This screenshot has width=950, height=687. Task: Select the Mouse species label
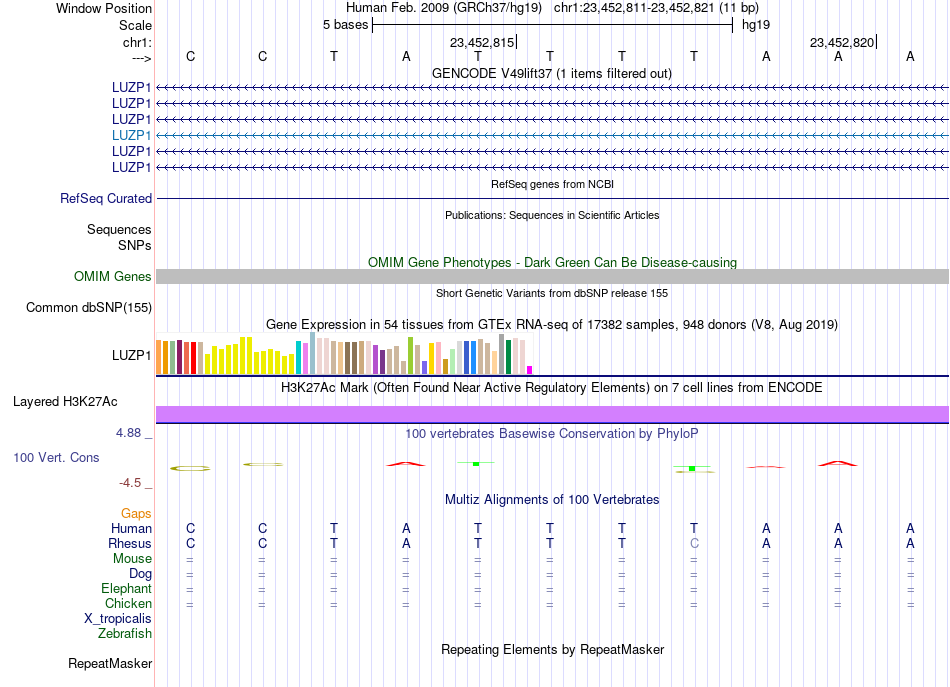coord(132,559)
